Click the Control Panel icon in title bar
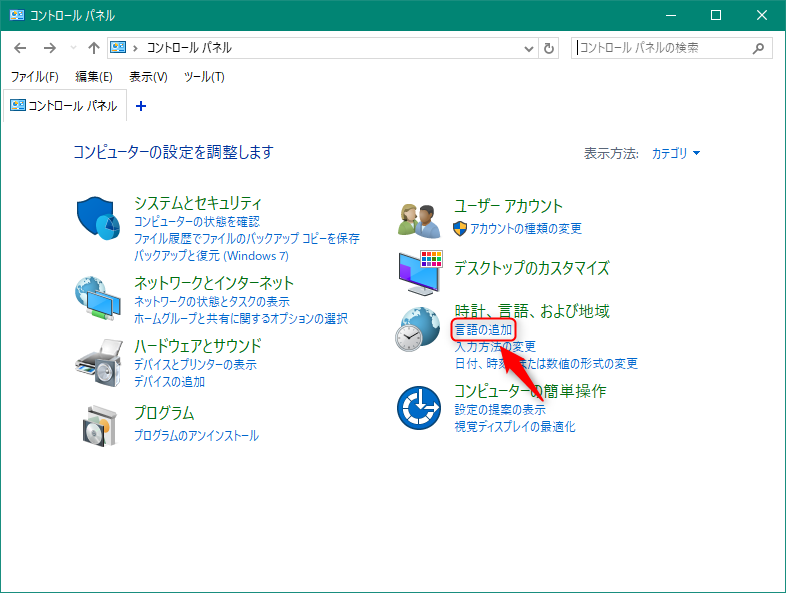 click(x=17, y=15)
